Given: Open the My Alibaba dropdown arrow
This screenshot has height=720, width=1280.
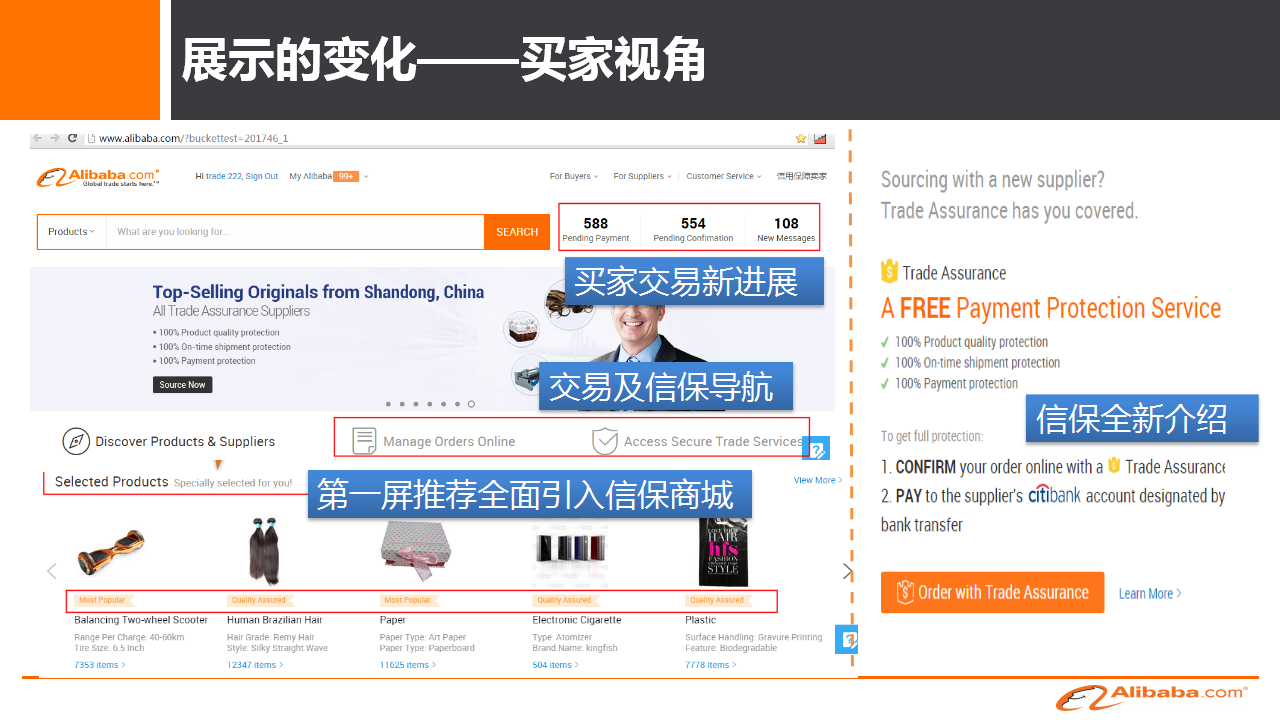Looking at the screenshot, I should (366, 177).
